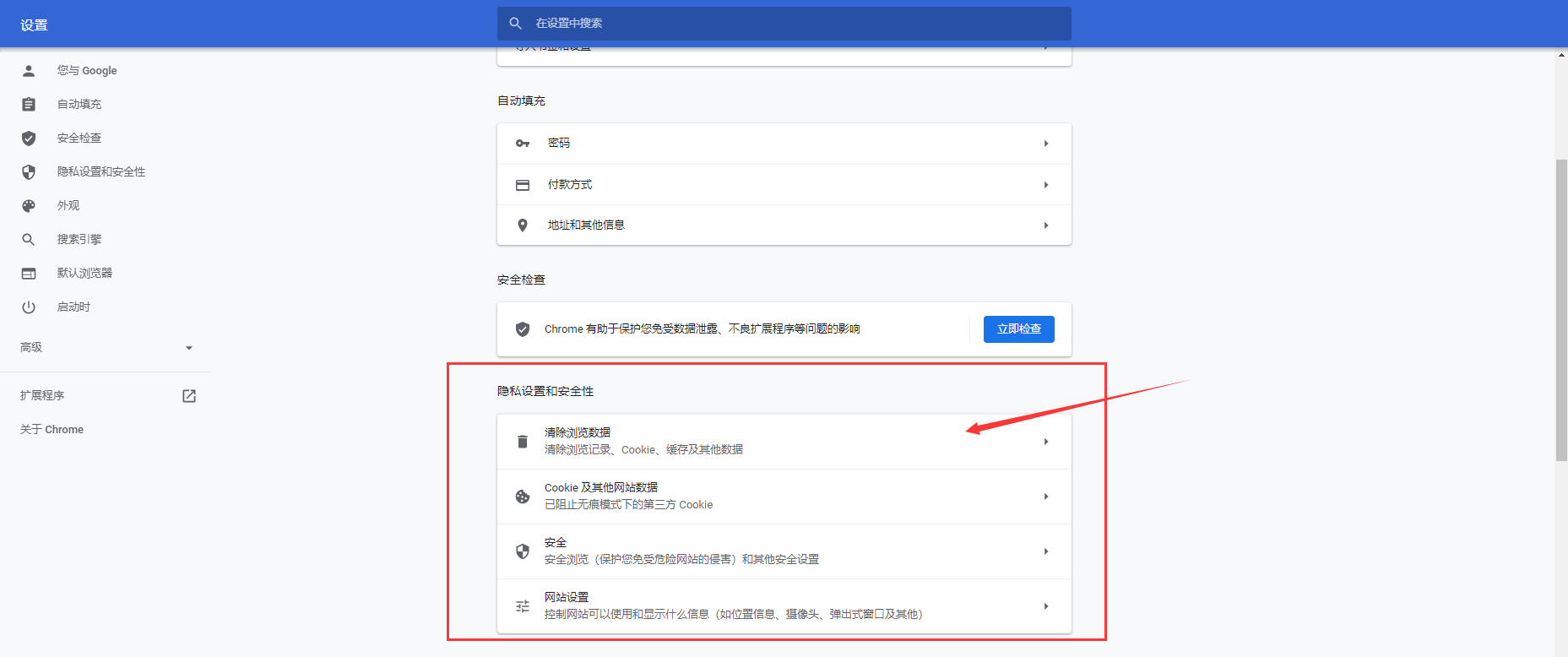Open arrow for 清除浏览数据 row
This screenshot has height=657, width=1568.
click(x=1046, y=442)
